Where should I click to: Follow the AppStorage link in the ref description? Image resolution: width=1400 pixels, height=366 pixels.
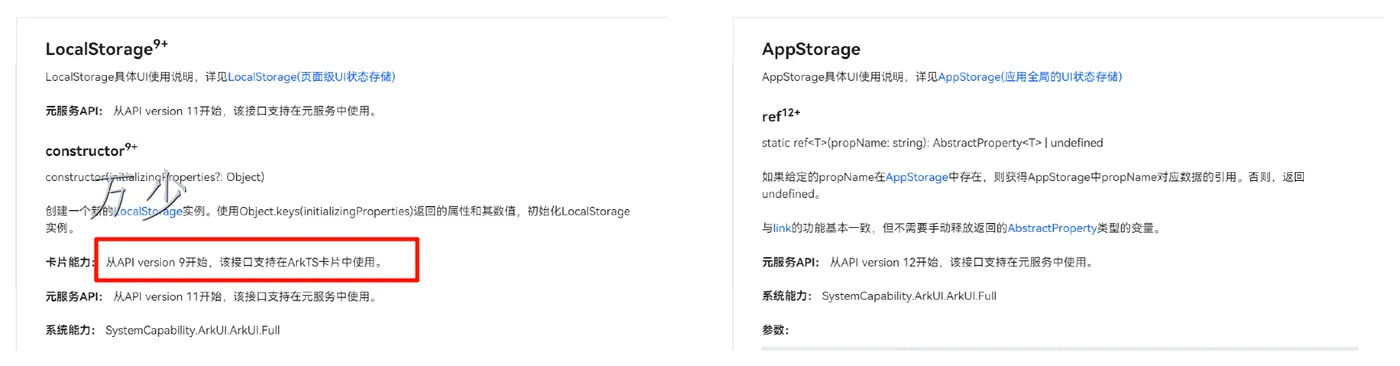pos(916,177)
